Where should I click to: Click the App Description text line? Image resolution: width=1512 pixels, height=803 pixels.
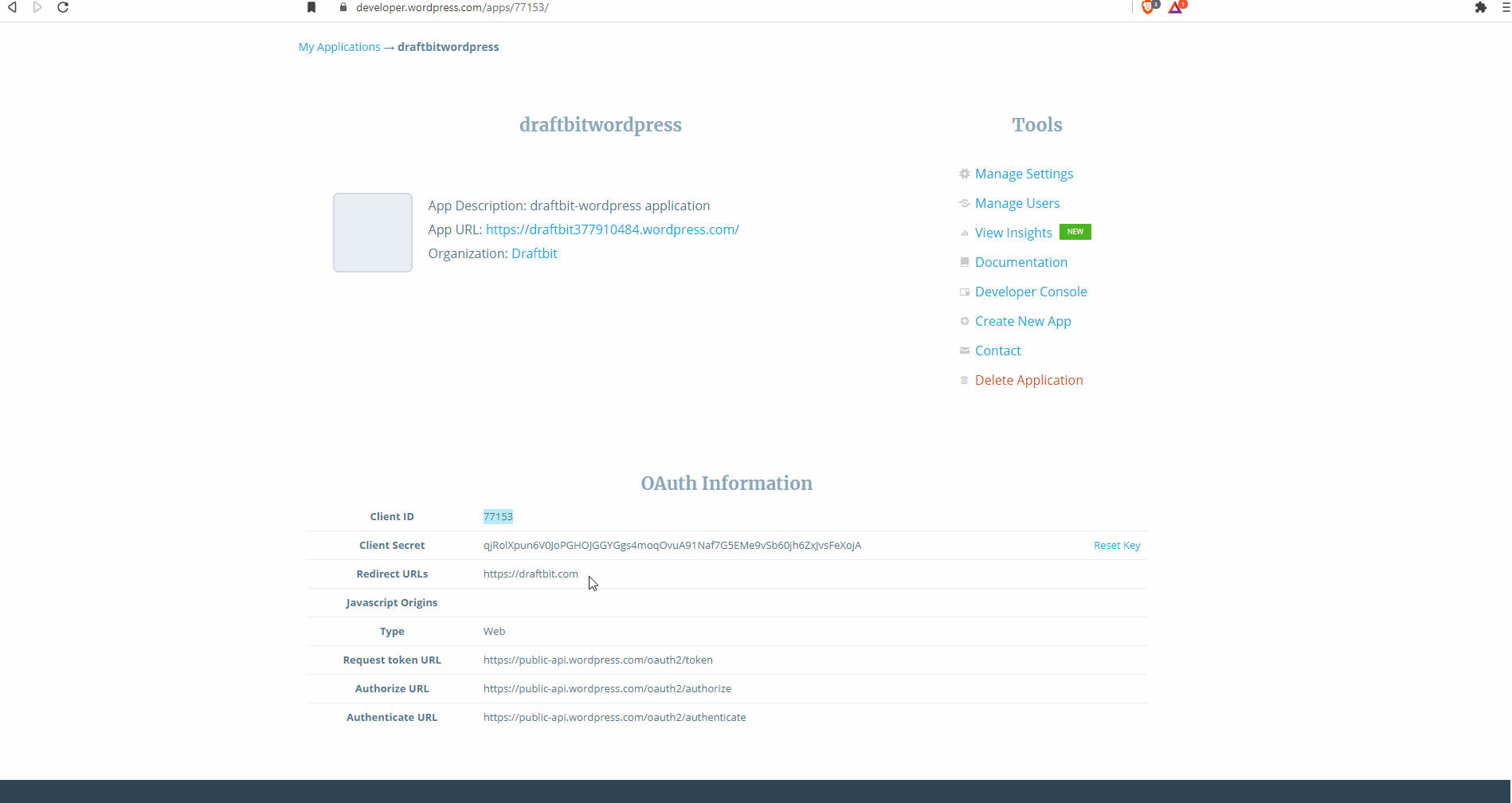coord(569,206)
